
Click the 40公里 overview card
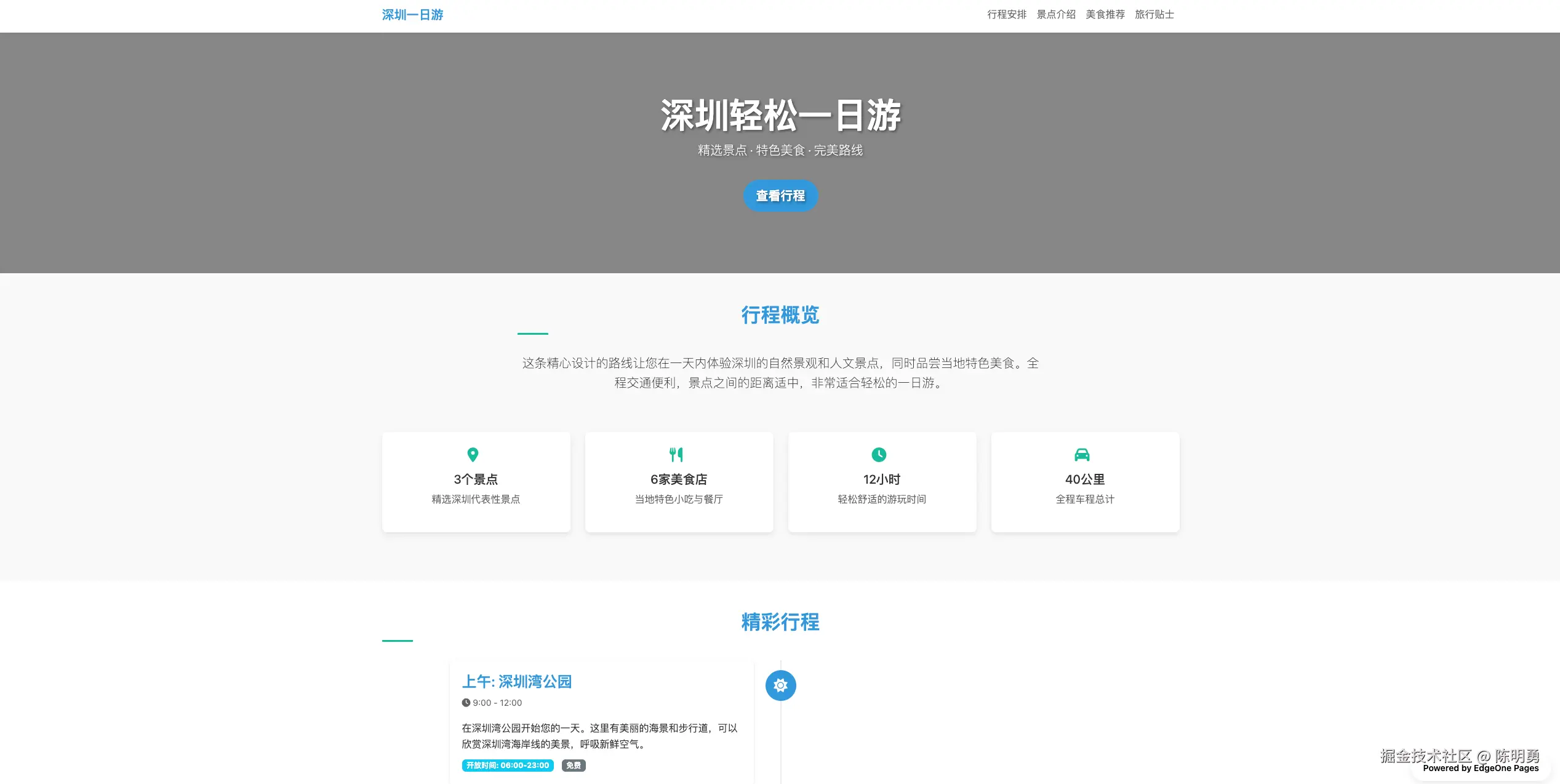point(1085,482)
